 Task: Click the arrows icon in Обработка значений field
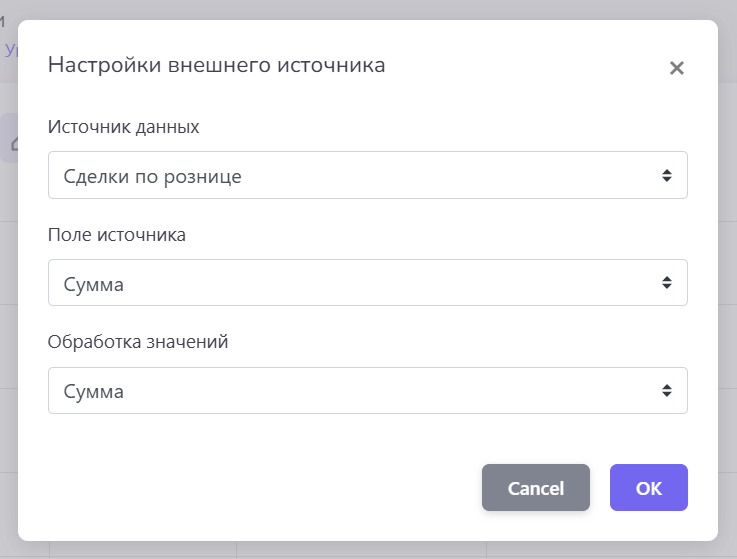(x=667, y=391)
